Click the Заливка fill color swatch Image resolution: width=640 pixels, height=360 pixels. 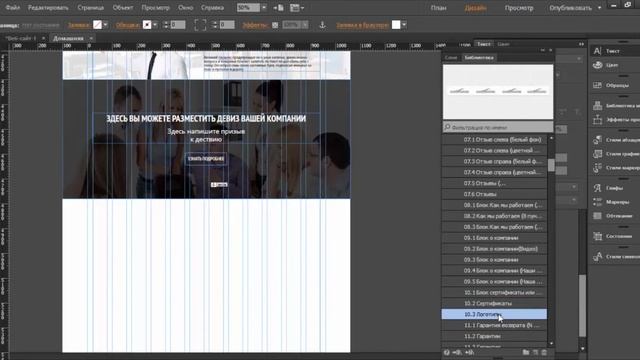[x=97, y=25]
